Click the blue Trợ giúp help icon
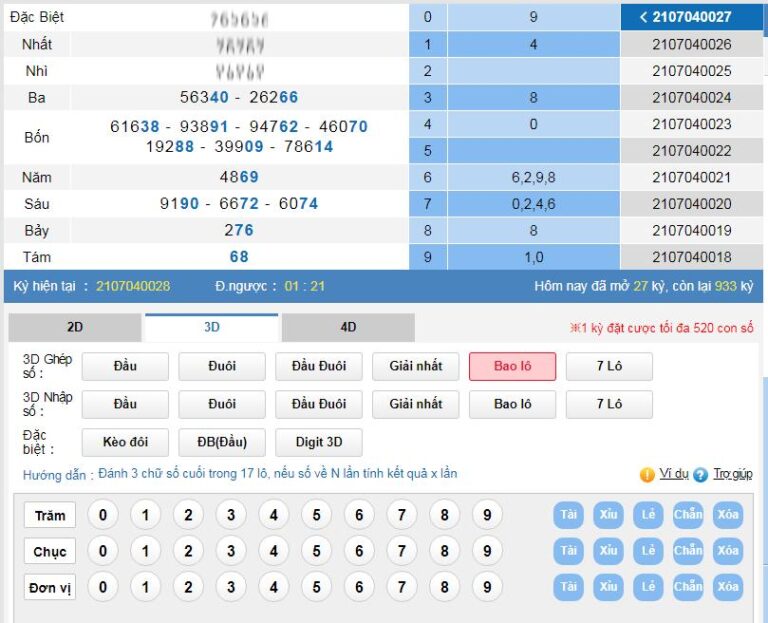The image size is (768, 623). 700,475
